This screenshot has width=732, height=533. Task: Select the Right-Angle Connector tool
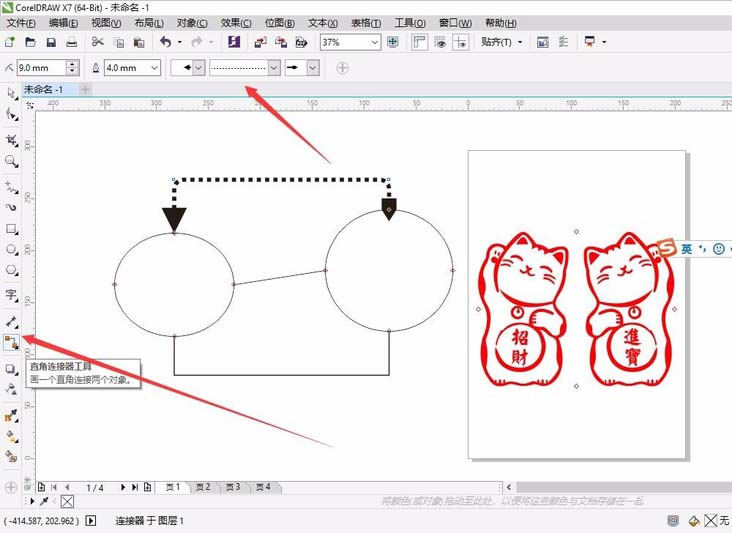click(x=12, y=343)
